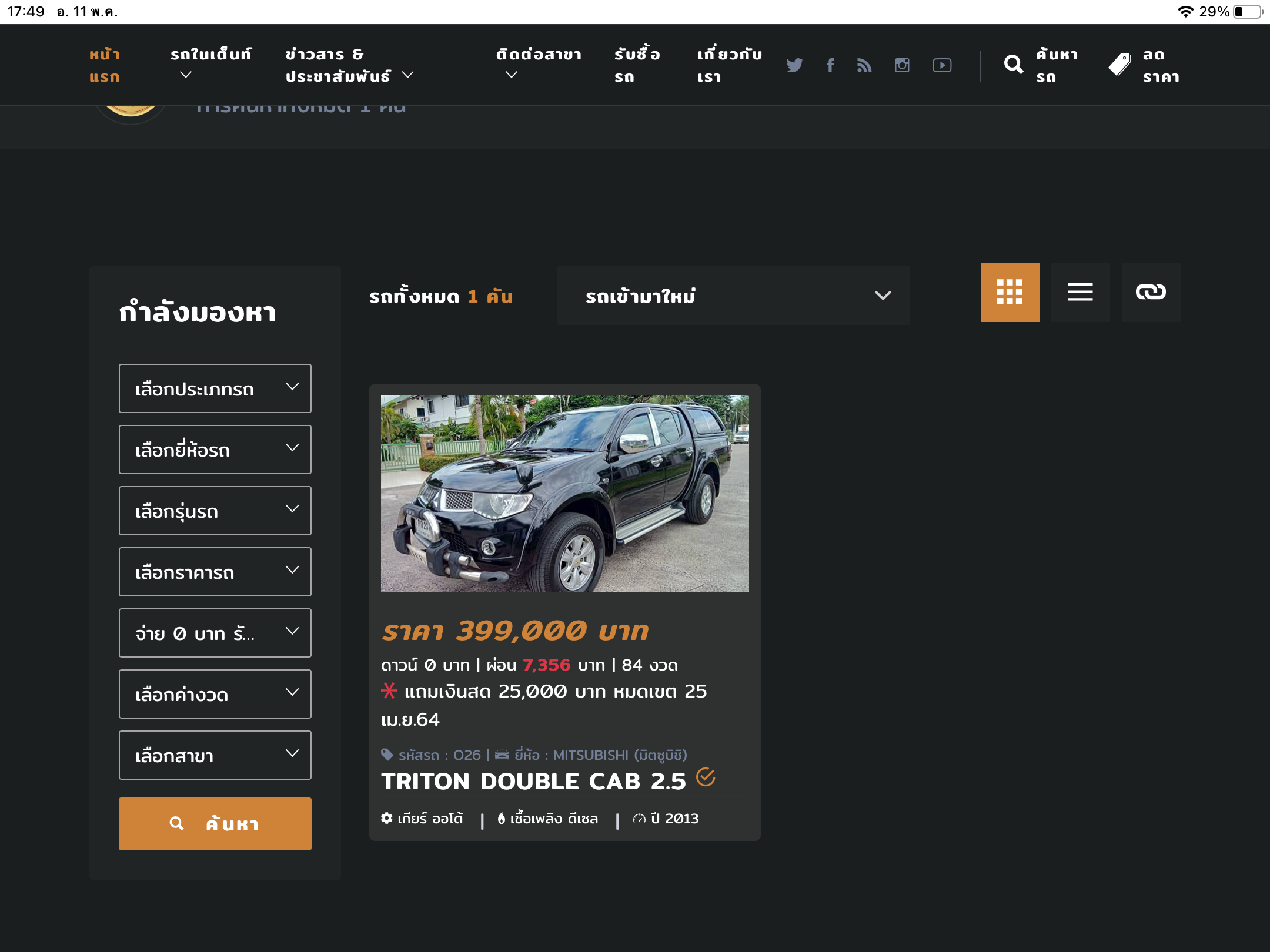Open the YouTube icon link
1270x952 pixels.
click(x=942, y=65)
